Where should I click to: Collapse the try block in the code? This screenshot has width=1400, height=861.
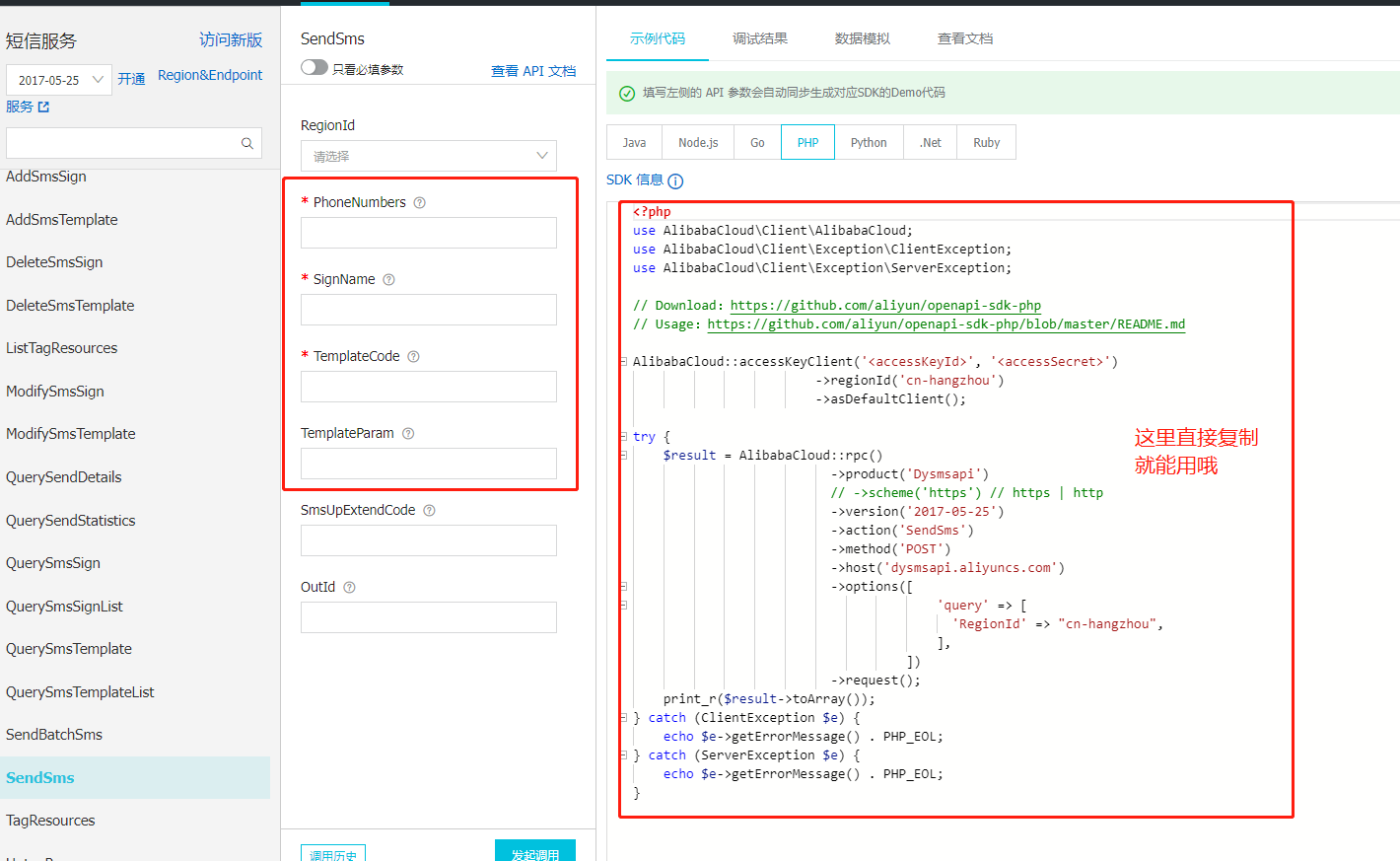pos(623,436)
